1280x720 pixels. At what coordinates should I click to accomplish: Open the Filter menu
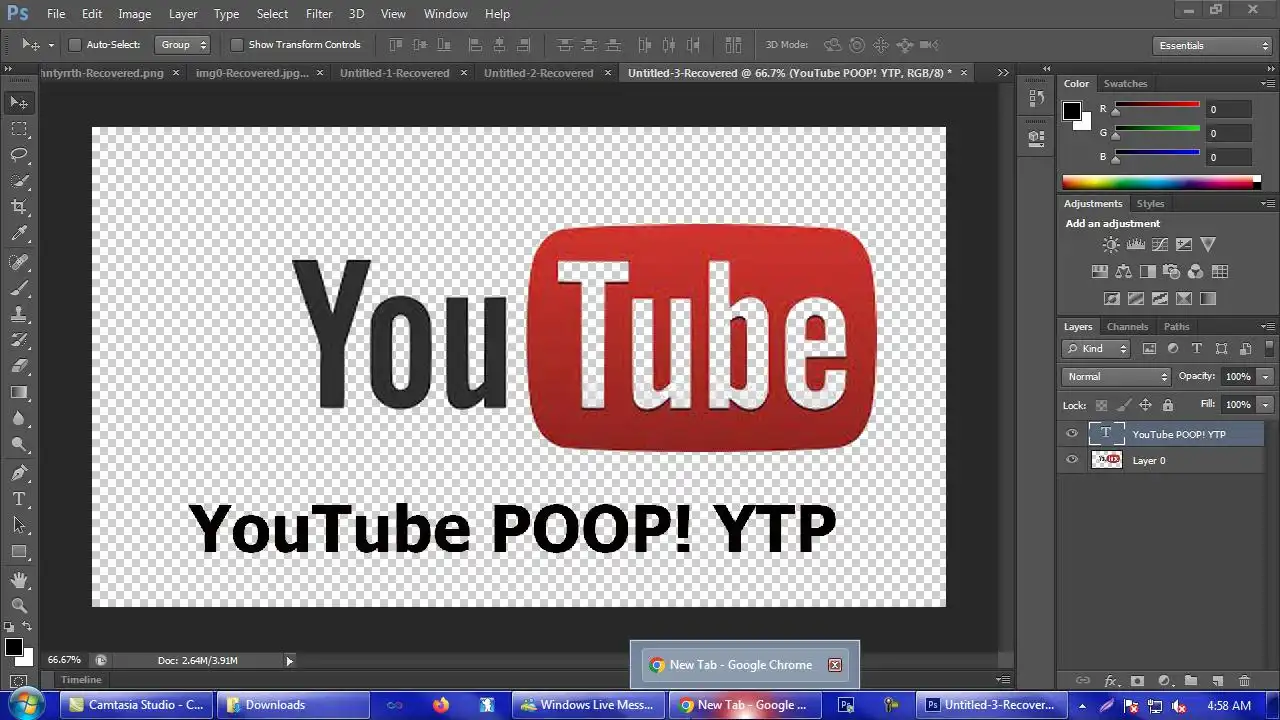click(319, 14)
